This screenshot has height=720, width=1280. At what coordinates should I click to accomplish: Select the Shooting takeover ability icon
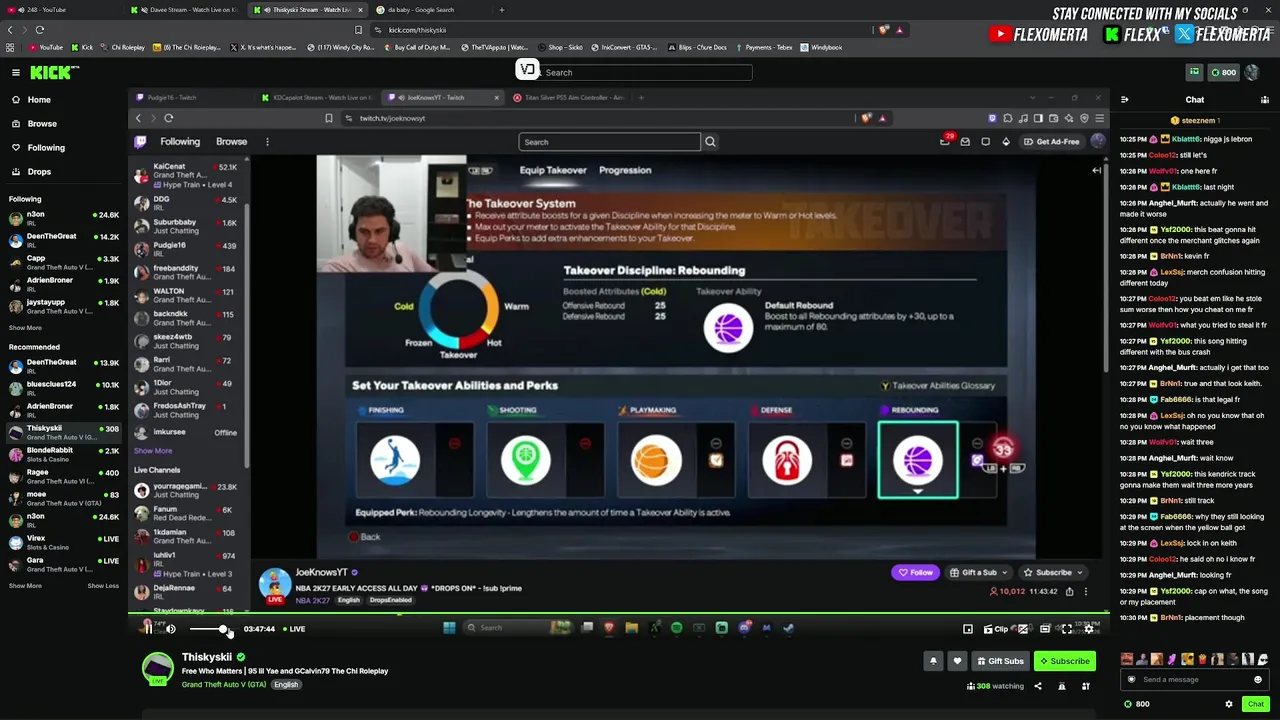pyautogui.click(x=526, y=461)
